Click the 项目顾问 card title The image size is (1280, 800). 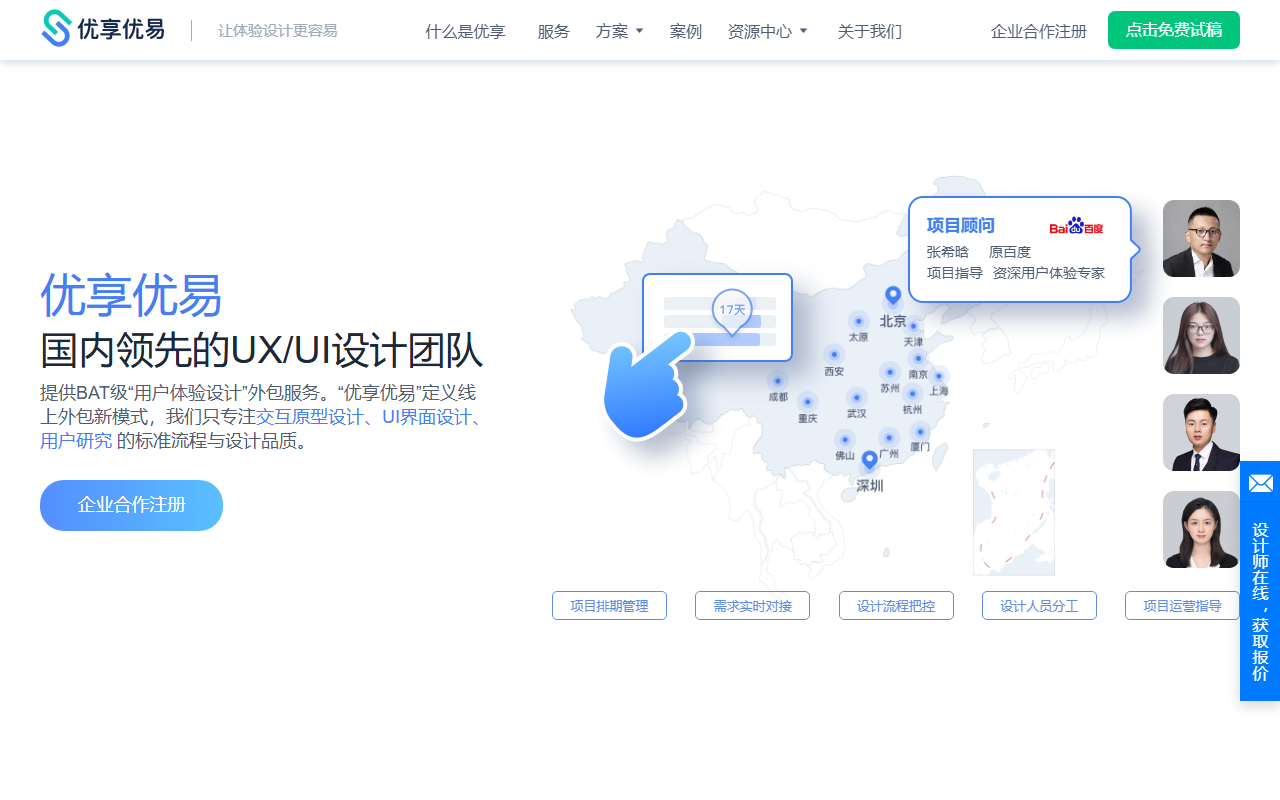(960, 225)
